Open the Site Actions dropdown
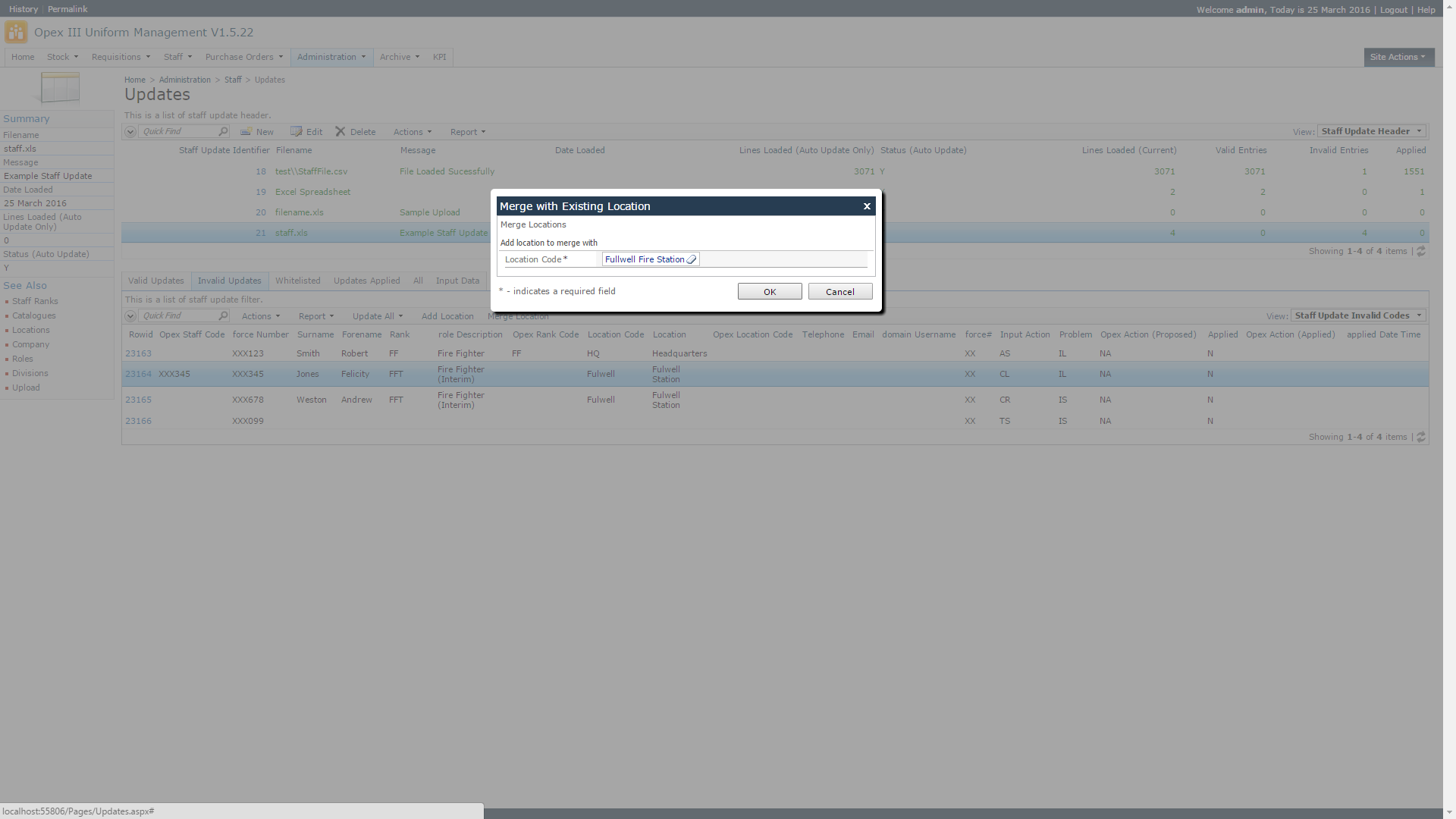The height and width of the screenshot is (819, 1456). pyautogui.click(x=1398, y=57)
